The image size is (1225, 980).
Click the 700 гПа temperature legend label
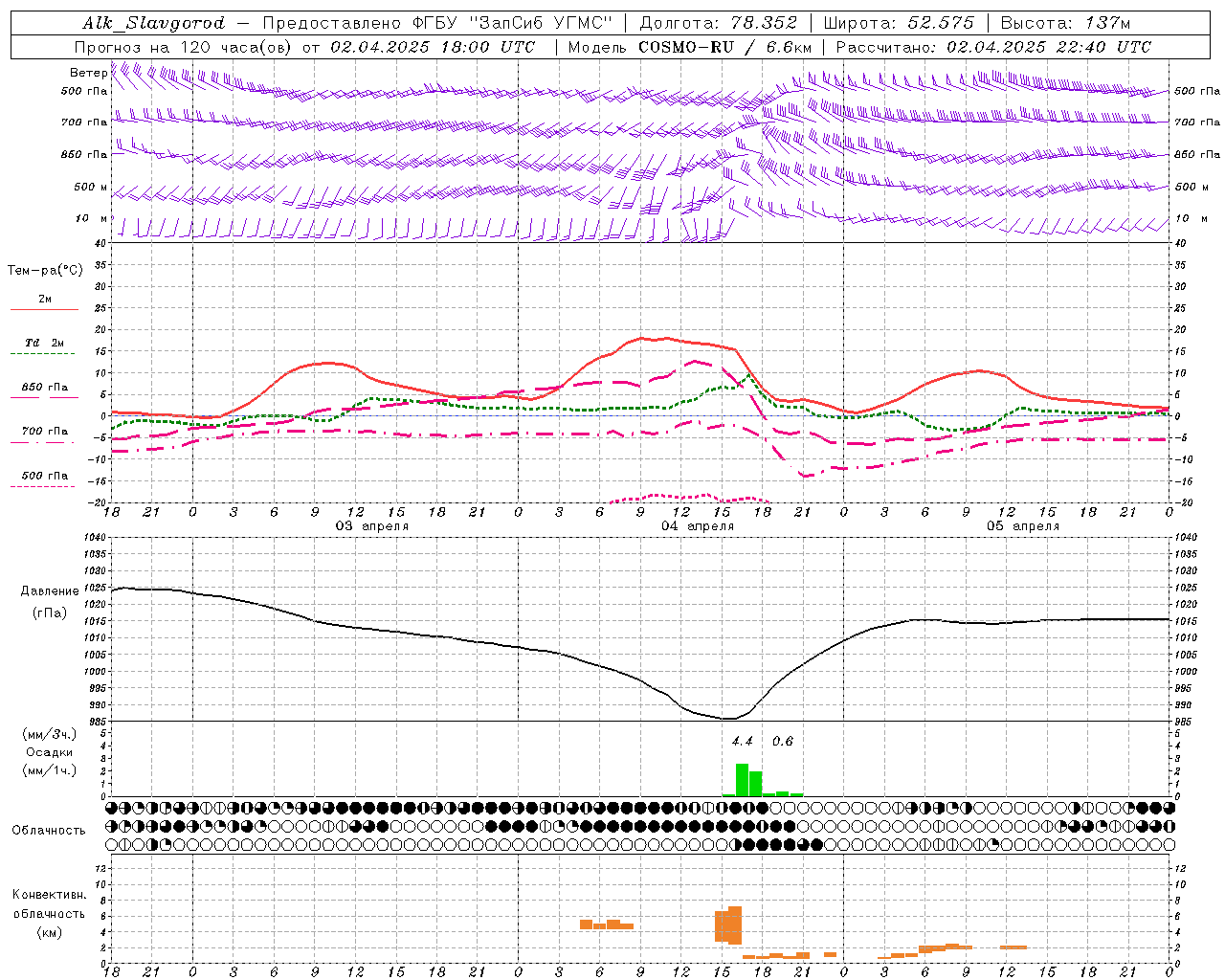tap(45, 431)
